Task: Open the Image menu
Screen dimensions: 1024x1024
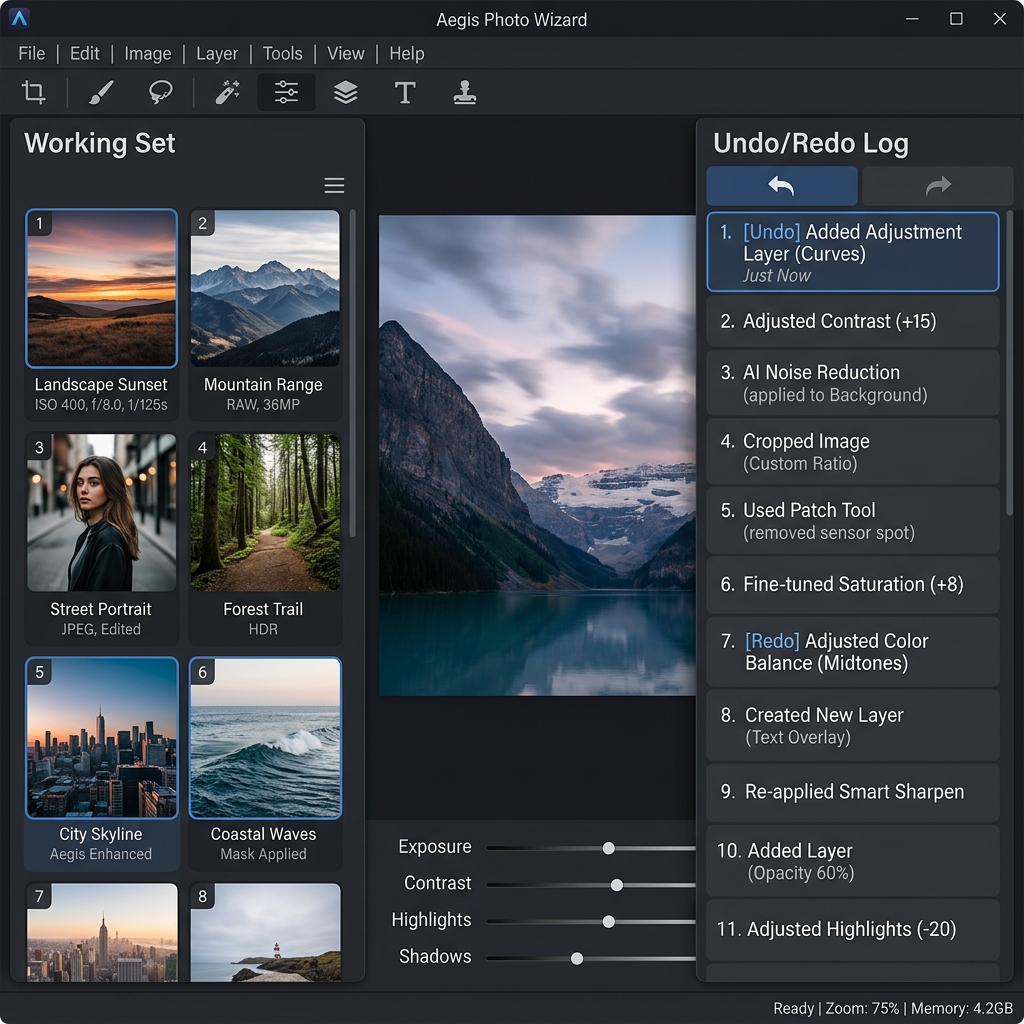Action: click(148, 54)
